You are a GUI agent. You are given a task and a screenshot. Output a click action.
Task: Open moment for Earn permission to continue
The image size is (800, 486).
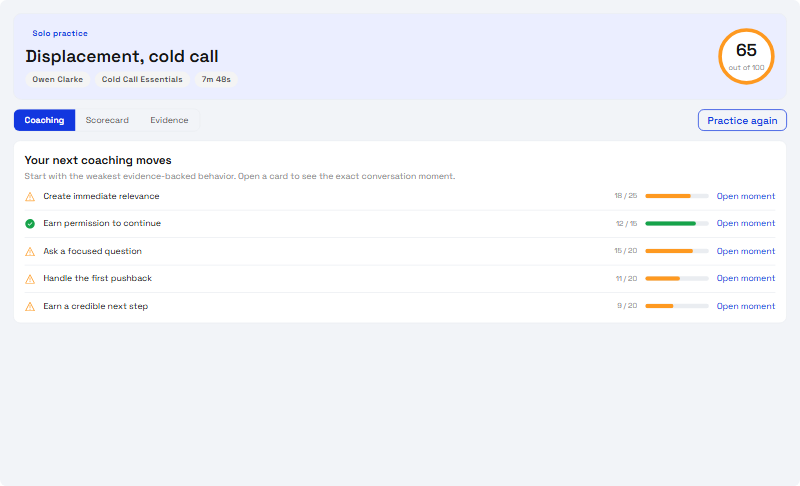click(x=745, y=223)
